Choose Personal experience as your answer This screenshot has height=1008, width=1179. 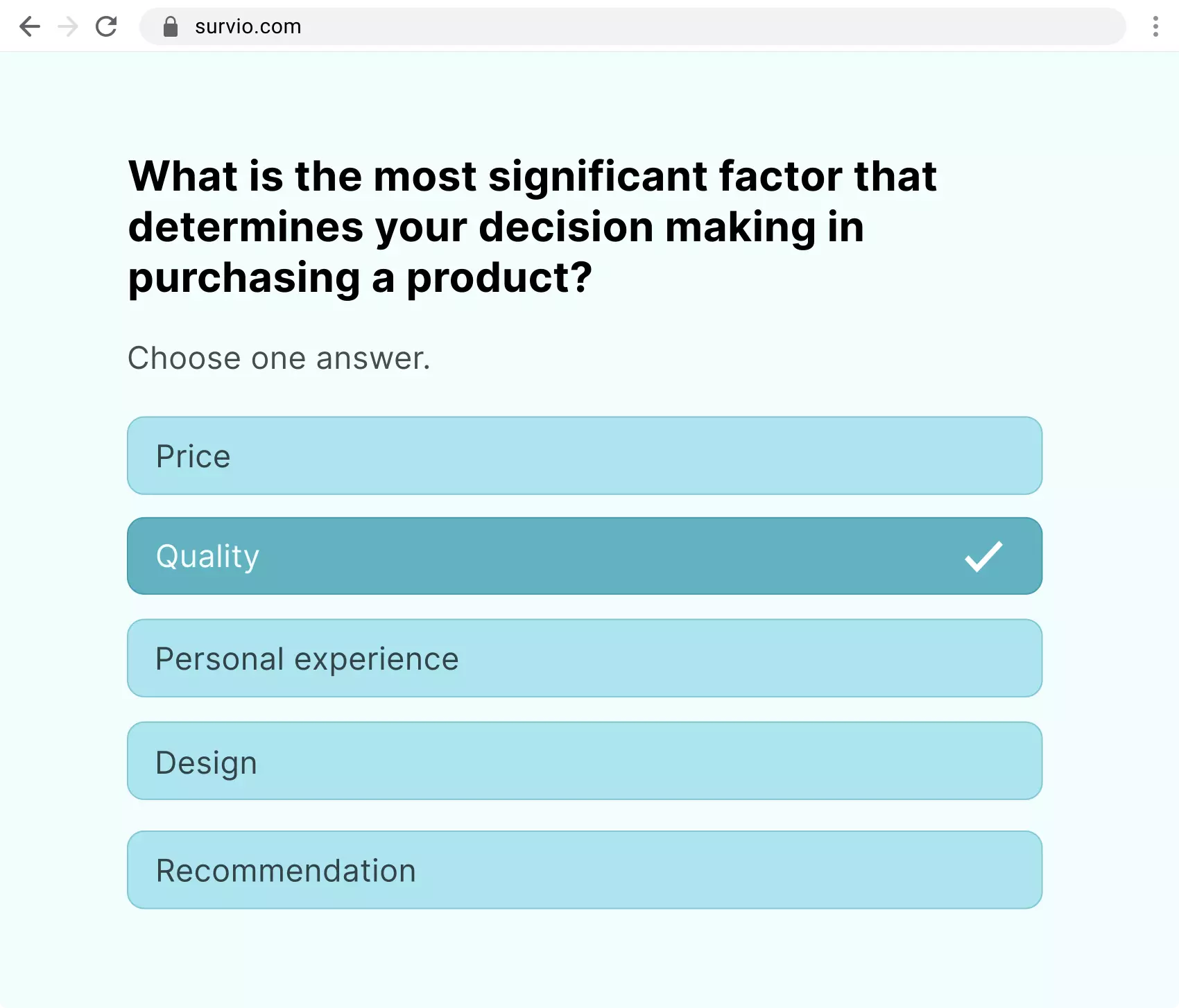tap(585, 658)
